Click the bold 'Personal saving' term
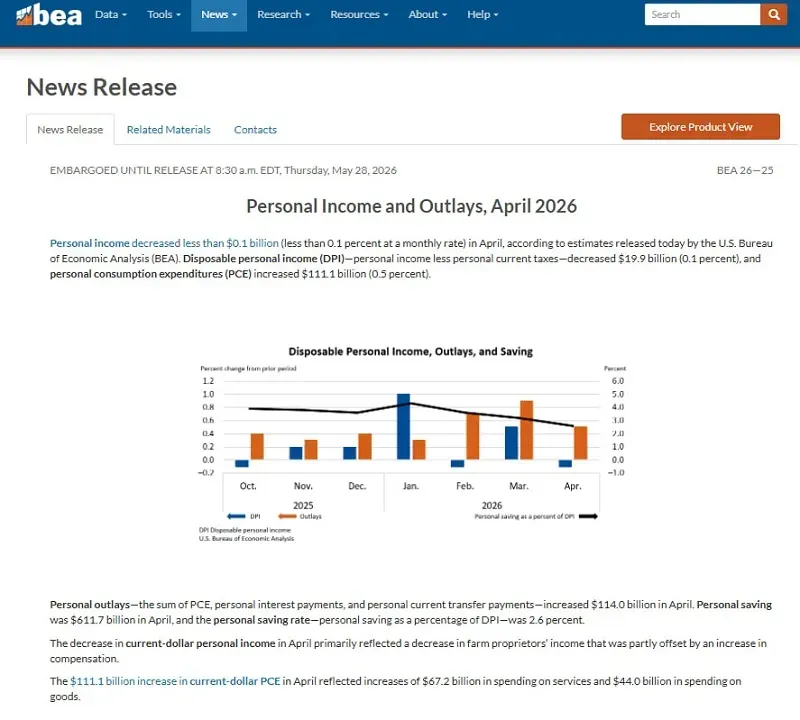The width and height of the screenshot is (800, 720). [734, 605]
